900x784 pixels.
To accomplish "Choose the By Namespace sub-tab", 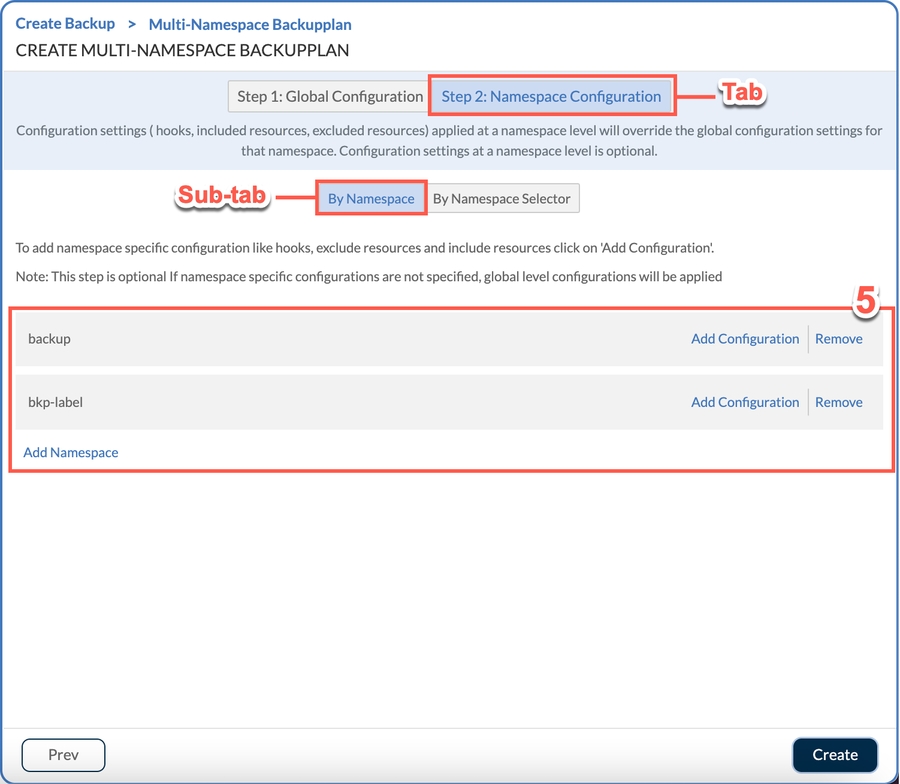I will coord(371,199).
